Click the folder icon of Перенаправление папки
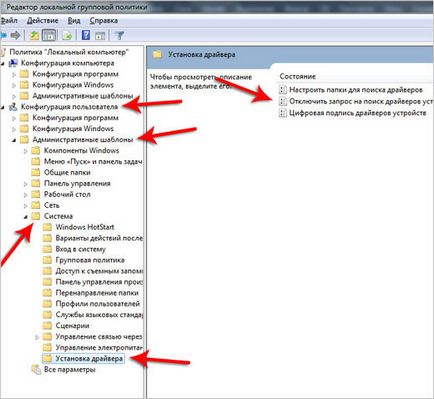The width and height of the screenshot is (434, 399). [48, 293]
